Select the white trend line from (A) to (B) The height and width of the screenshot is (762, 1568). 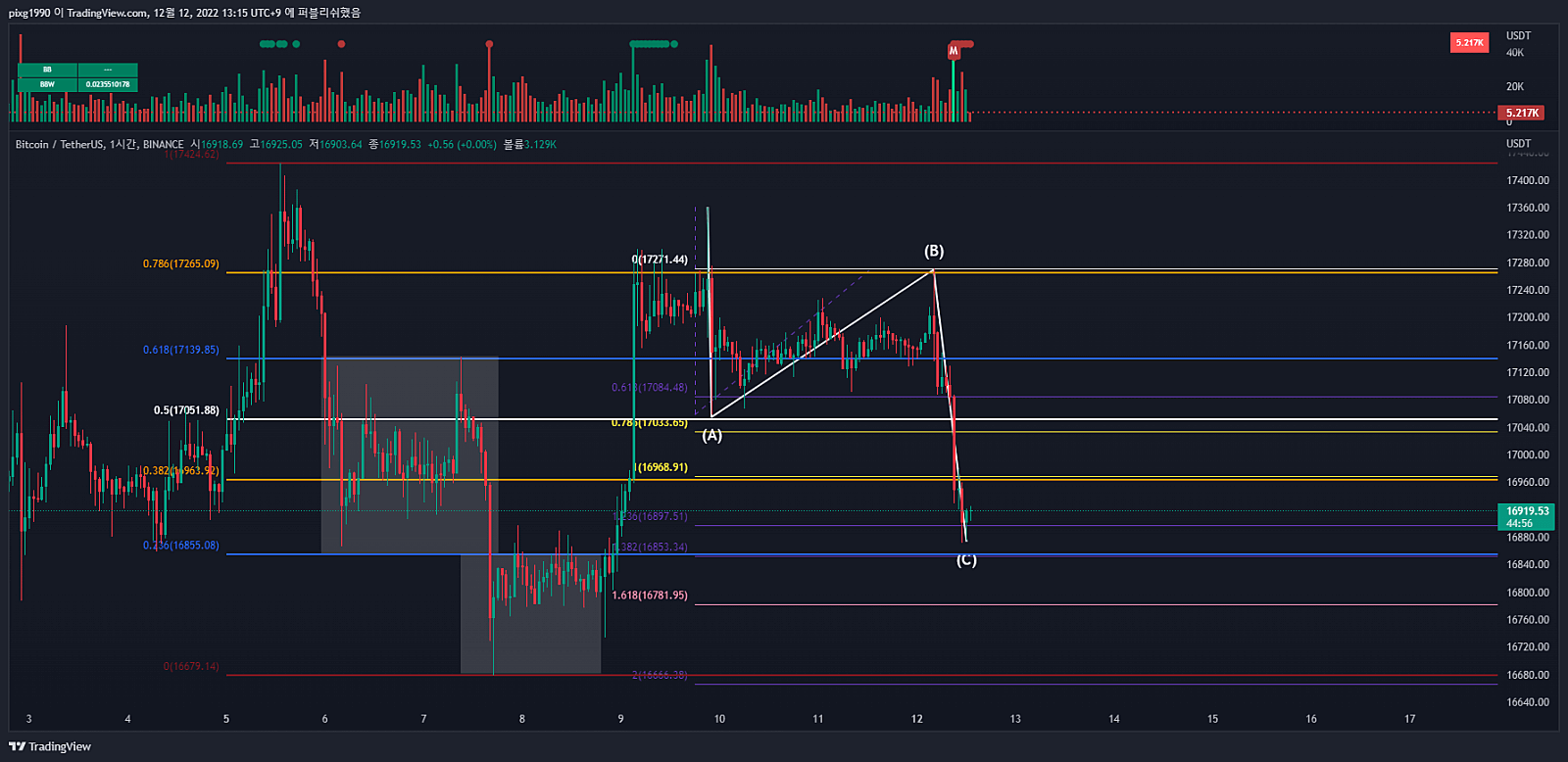(x=822, y=343)
